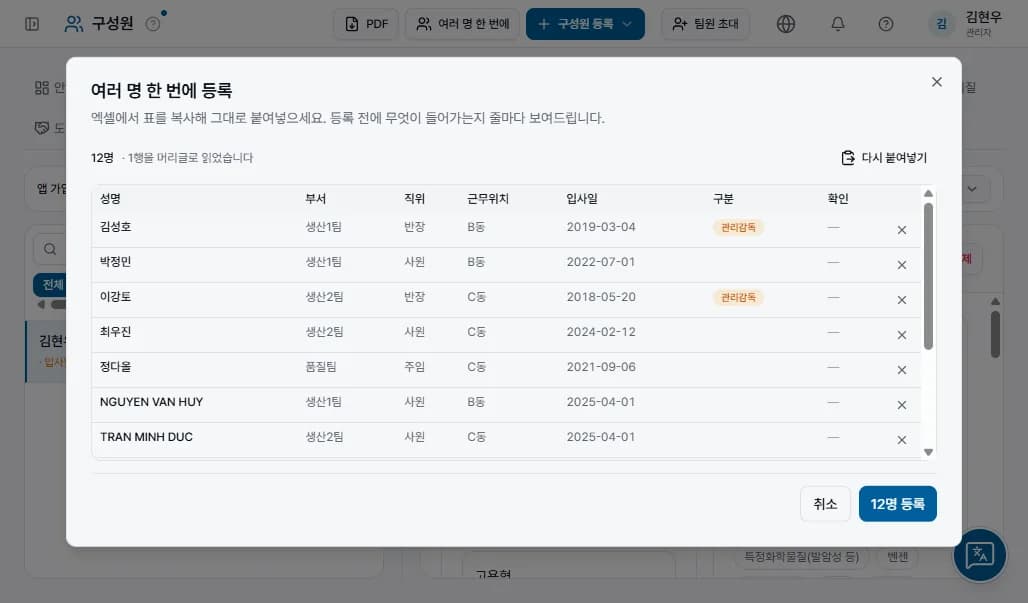Select the 확인 column header

click(838, 199)
